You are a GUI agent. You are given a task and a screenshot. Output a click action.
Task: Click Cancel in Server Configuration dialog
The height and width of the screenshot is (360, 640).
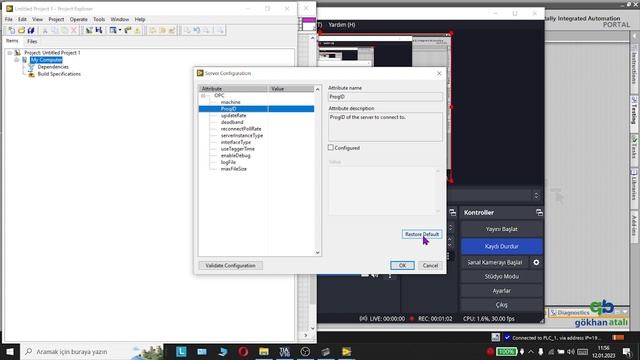430,265
